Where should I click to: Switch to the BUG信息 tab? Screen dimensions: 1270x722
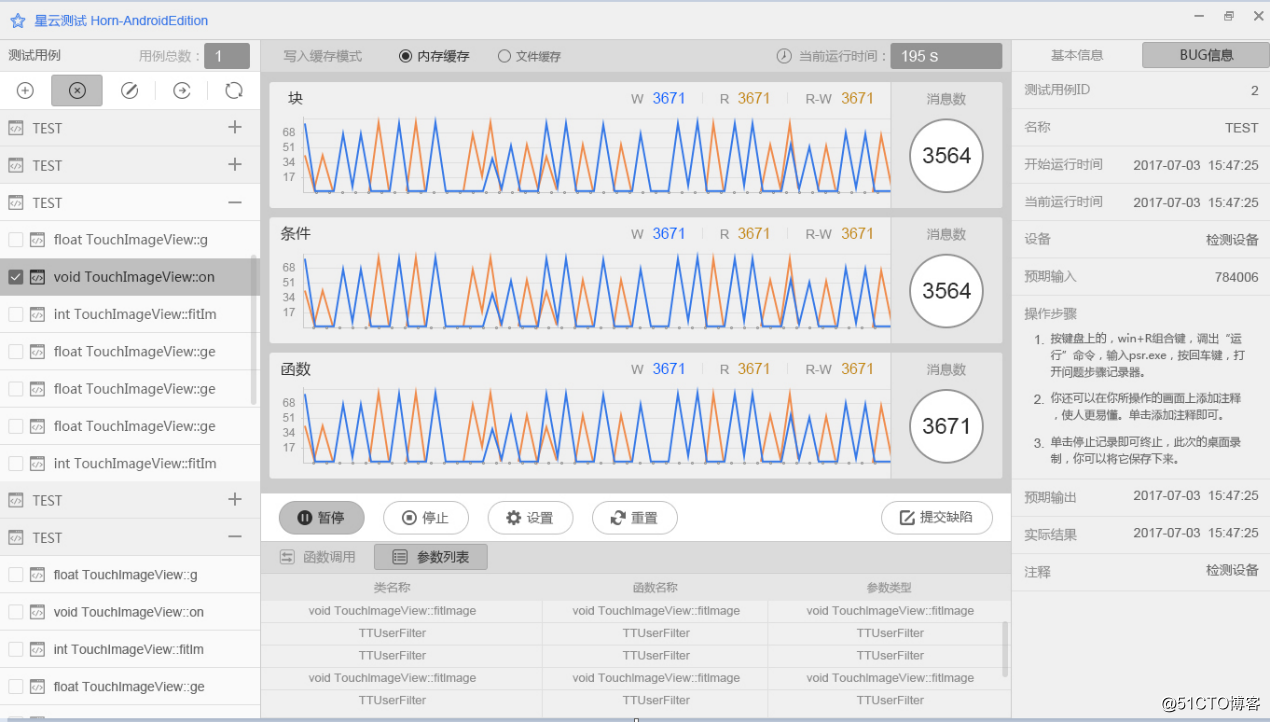point(1206,55)
